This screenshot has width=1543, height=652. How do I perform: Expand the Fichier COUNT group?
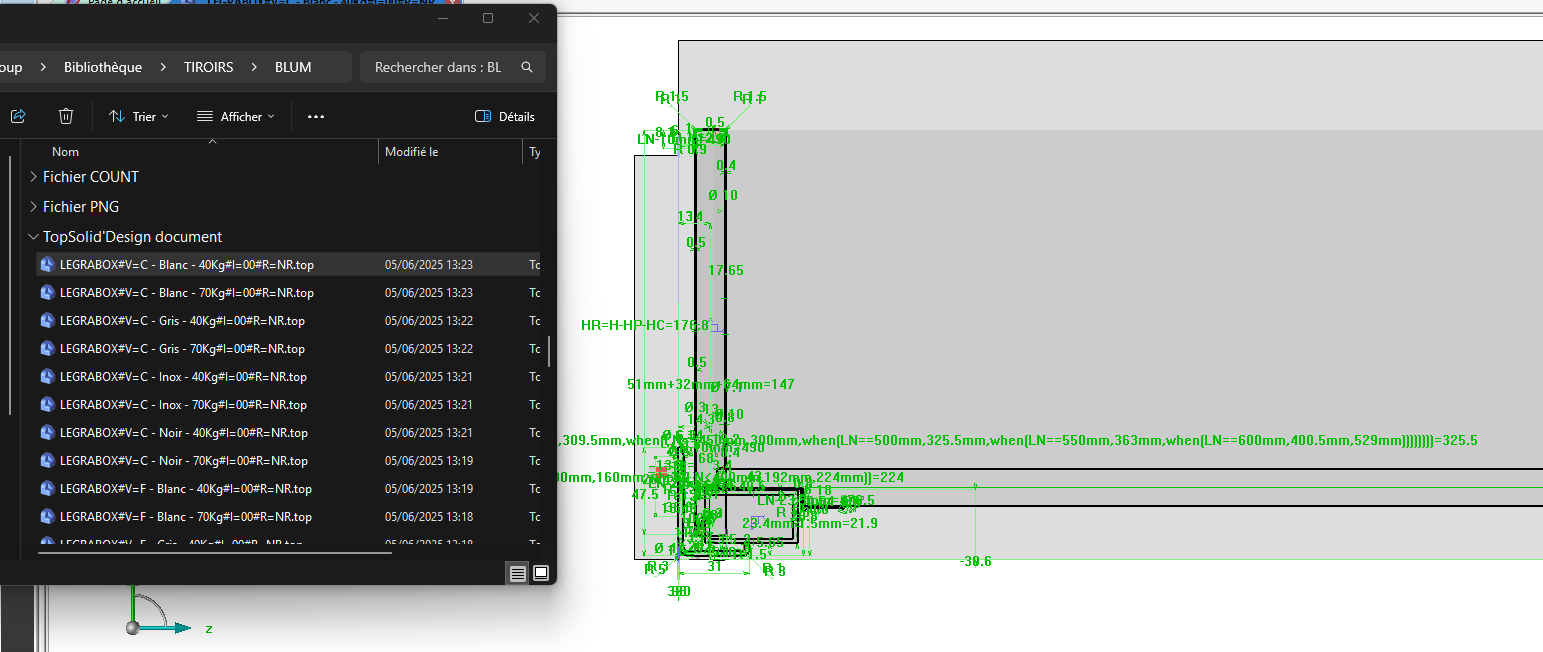coord(34,177)
